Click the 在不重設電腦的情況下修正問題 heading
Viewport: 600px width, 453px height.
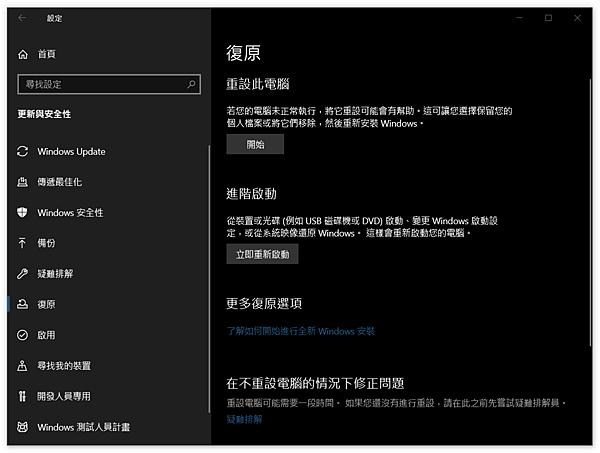click(x=315, y=383)
